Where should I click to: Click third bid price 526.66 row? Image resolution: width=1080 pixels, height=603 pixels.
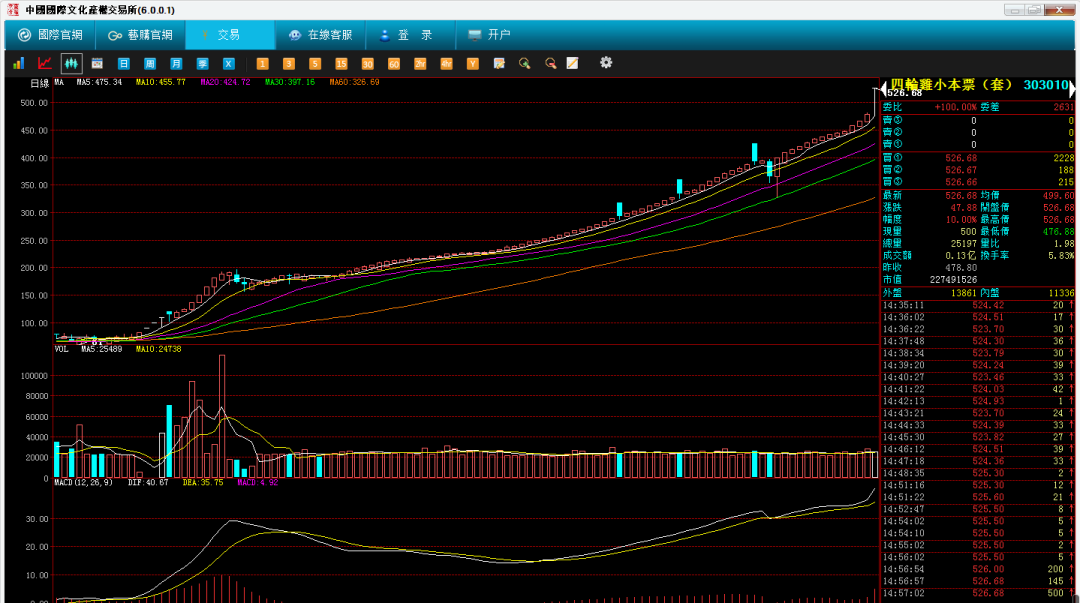[x=978, y=182]
